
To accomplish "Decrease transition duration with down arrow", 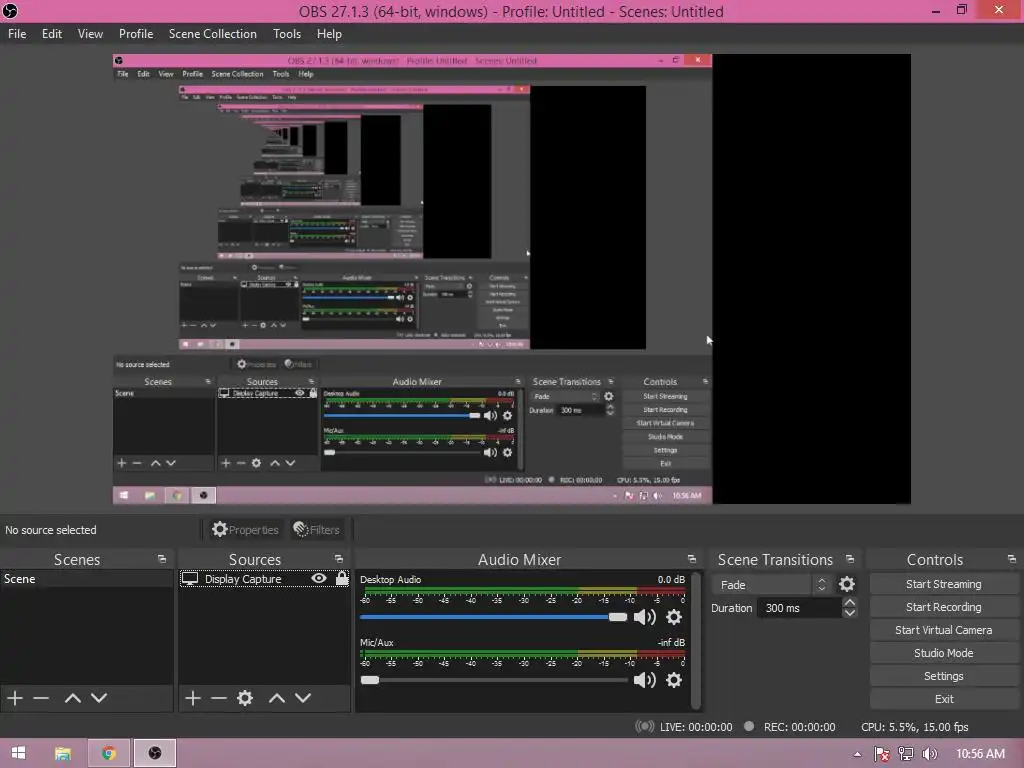I will coord(850,613).
